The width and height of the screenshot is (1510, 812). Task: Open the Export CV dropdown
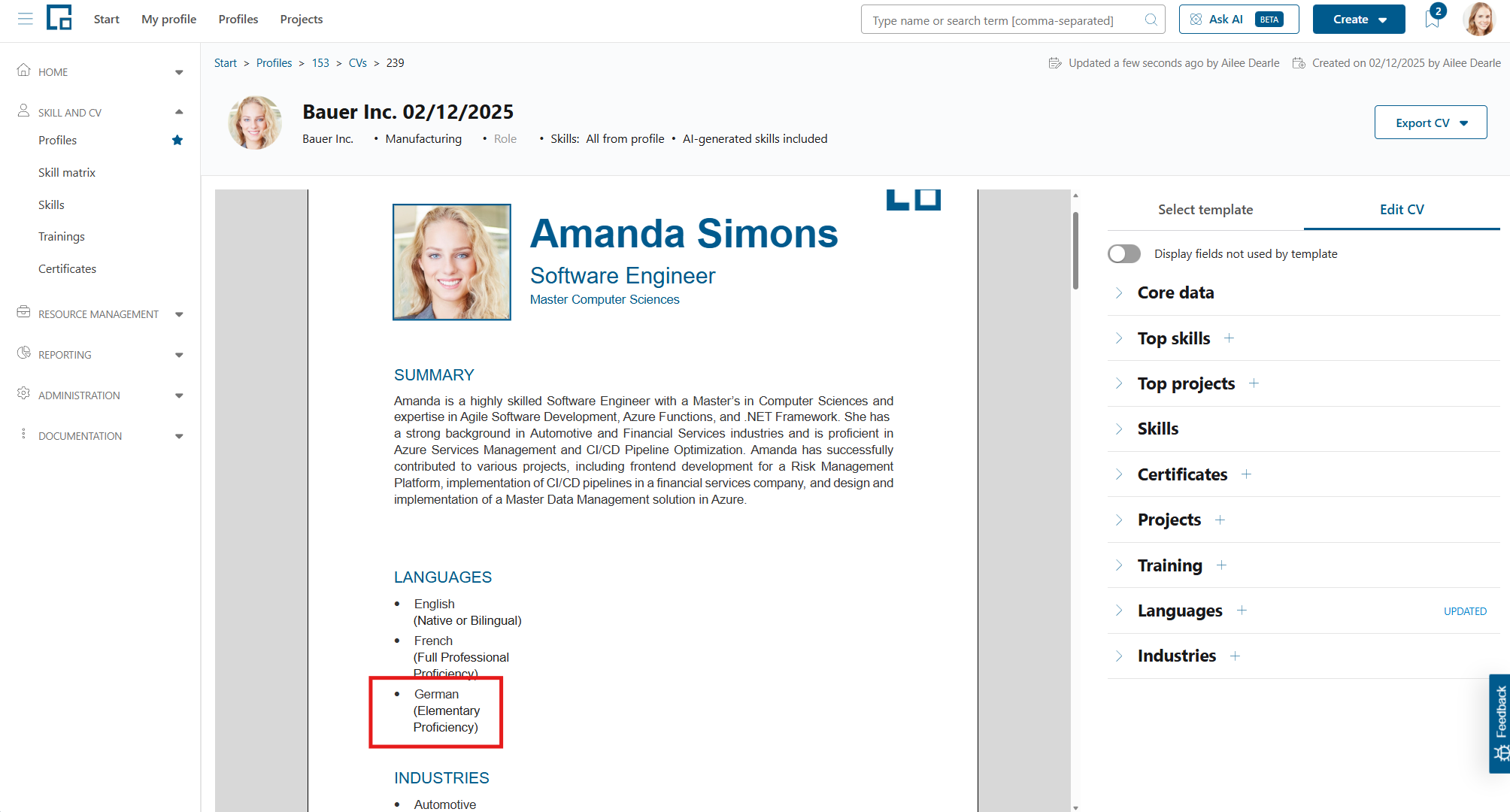1430,123
